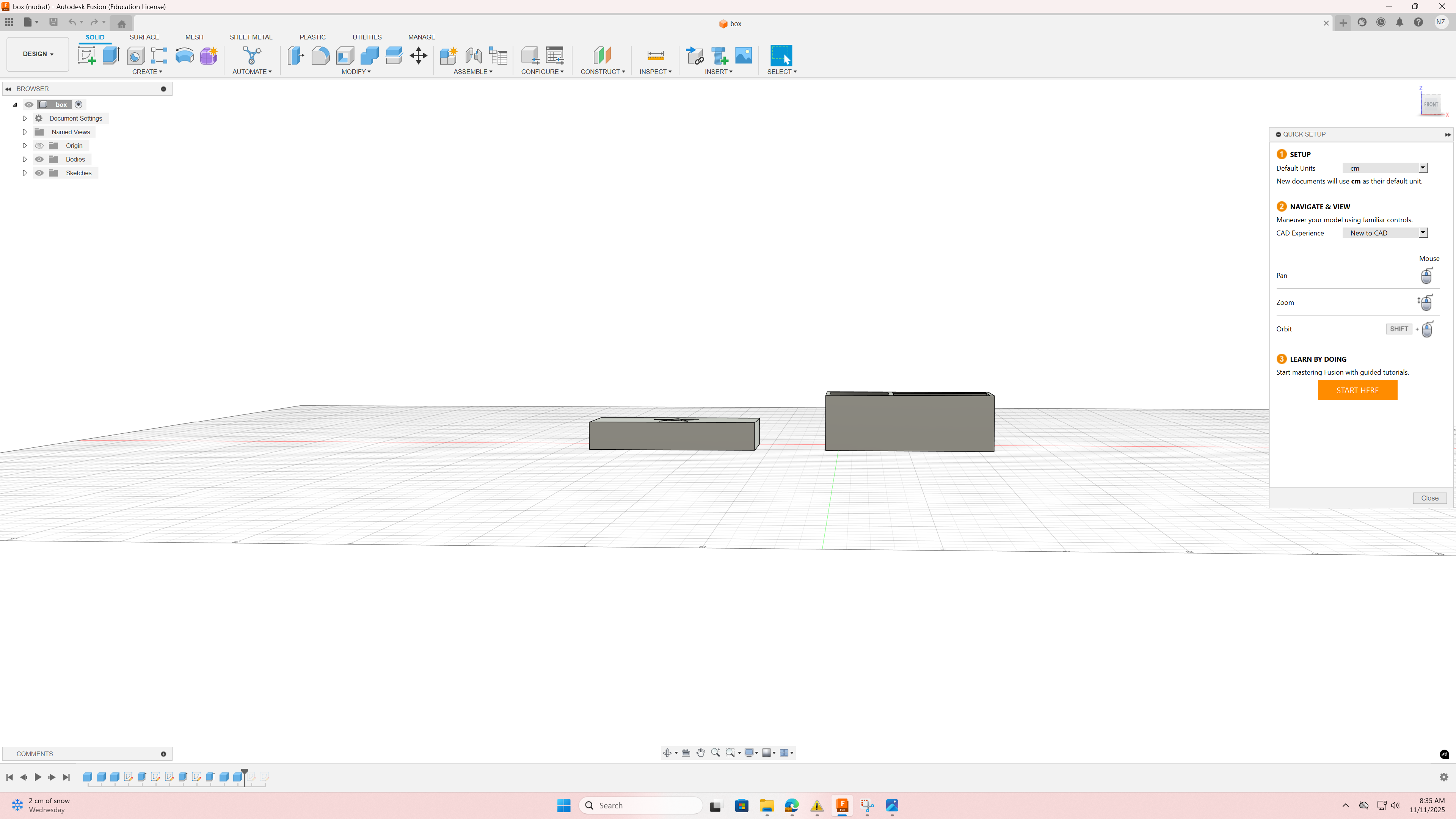
Task: Select the Create Sketch tool
Action: click(86, 55)
